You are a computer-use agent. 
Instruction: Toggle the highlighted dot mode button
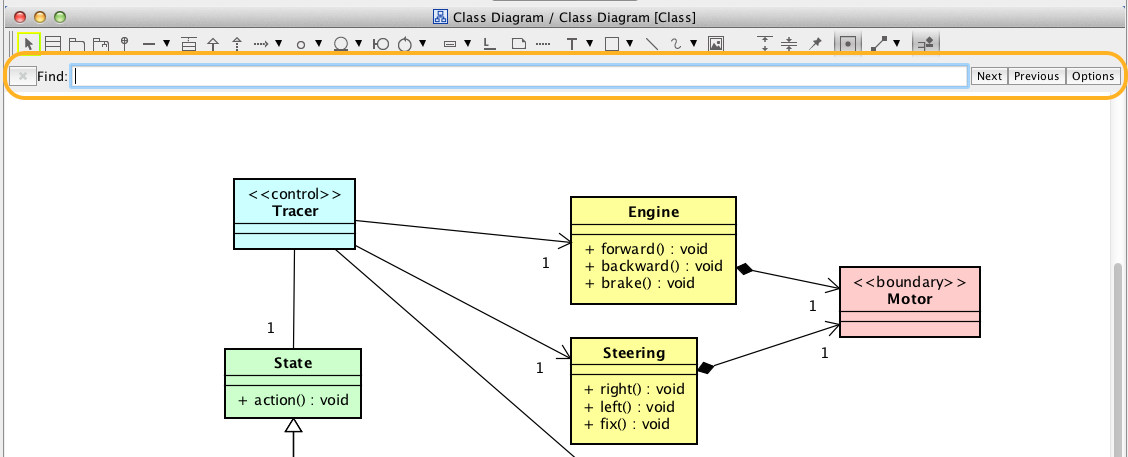pyautogui.click(x=848, y=44)
